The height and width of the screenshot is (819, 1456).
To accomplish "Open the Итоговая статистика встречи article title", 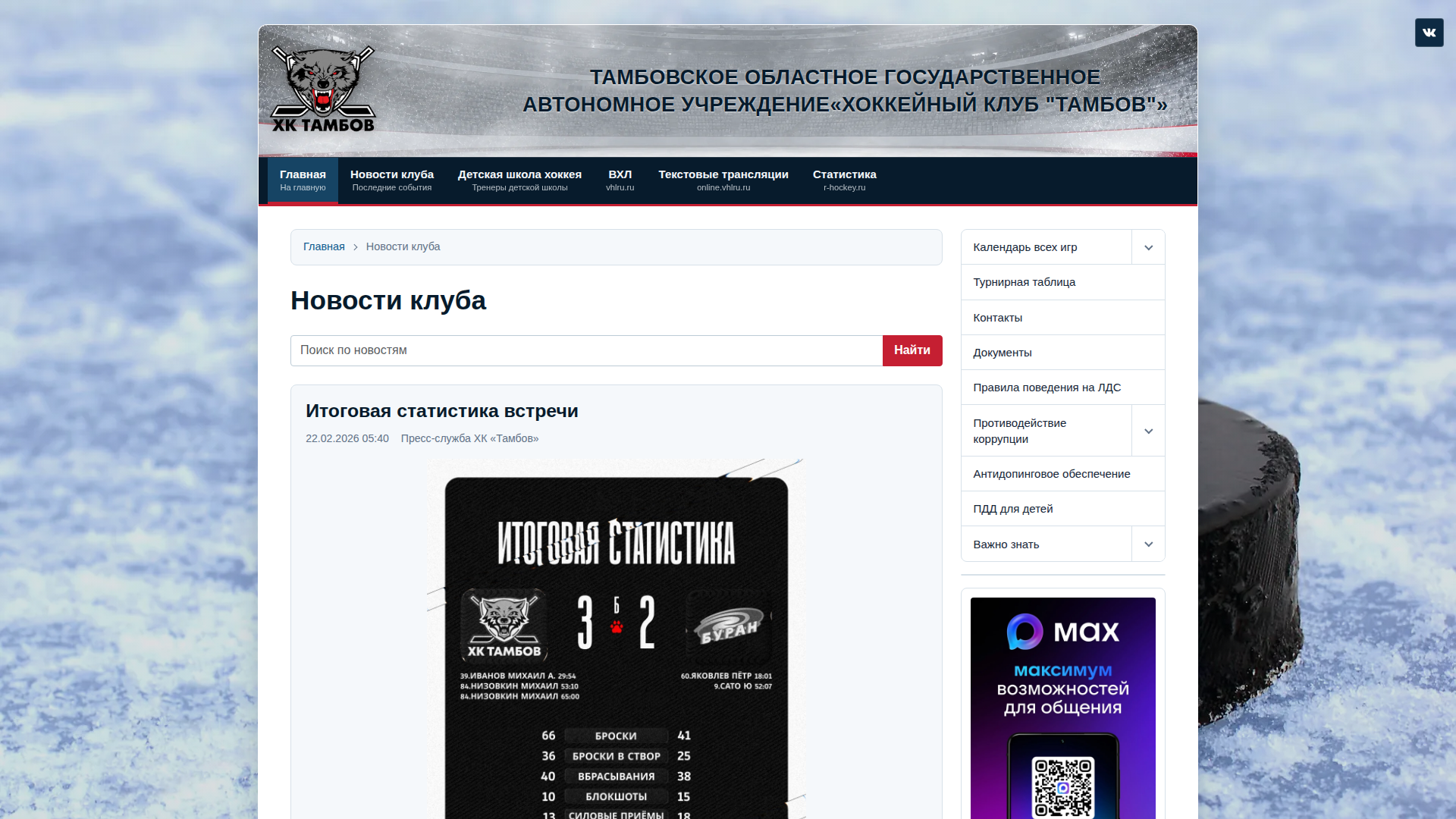I will (442, 411).
